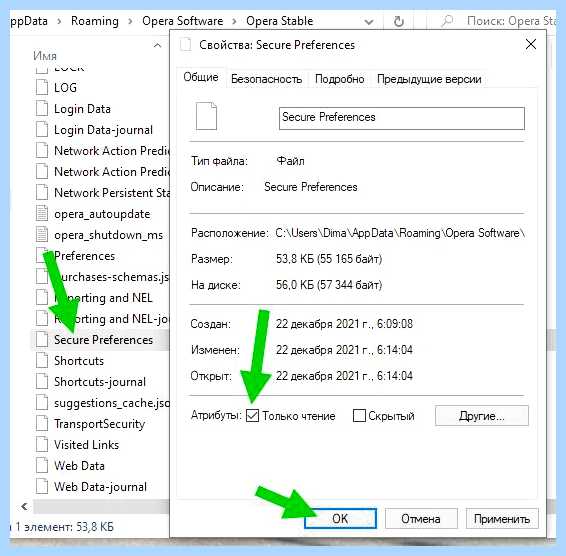The height and width of the screenshot is (556, 566).
Task: Select the Network Persistent State file name
Action: [112, 193]
